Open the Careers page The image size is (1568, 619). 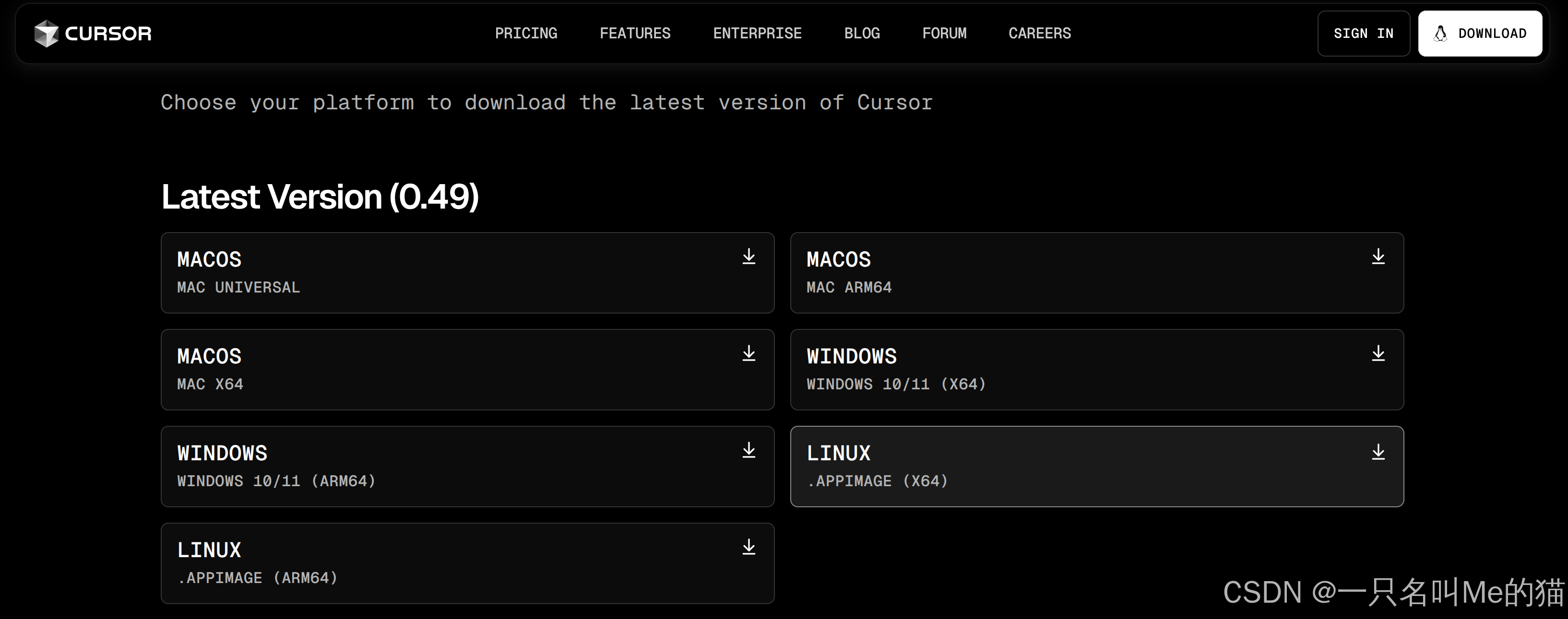pyautogui.click(x=1040, y=34)
